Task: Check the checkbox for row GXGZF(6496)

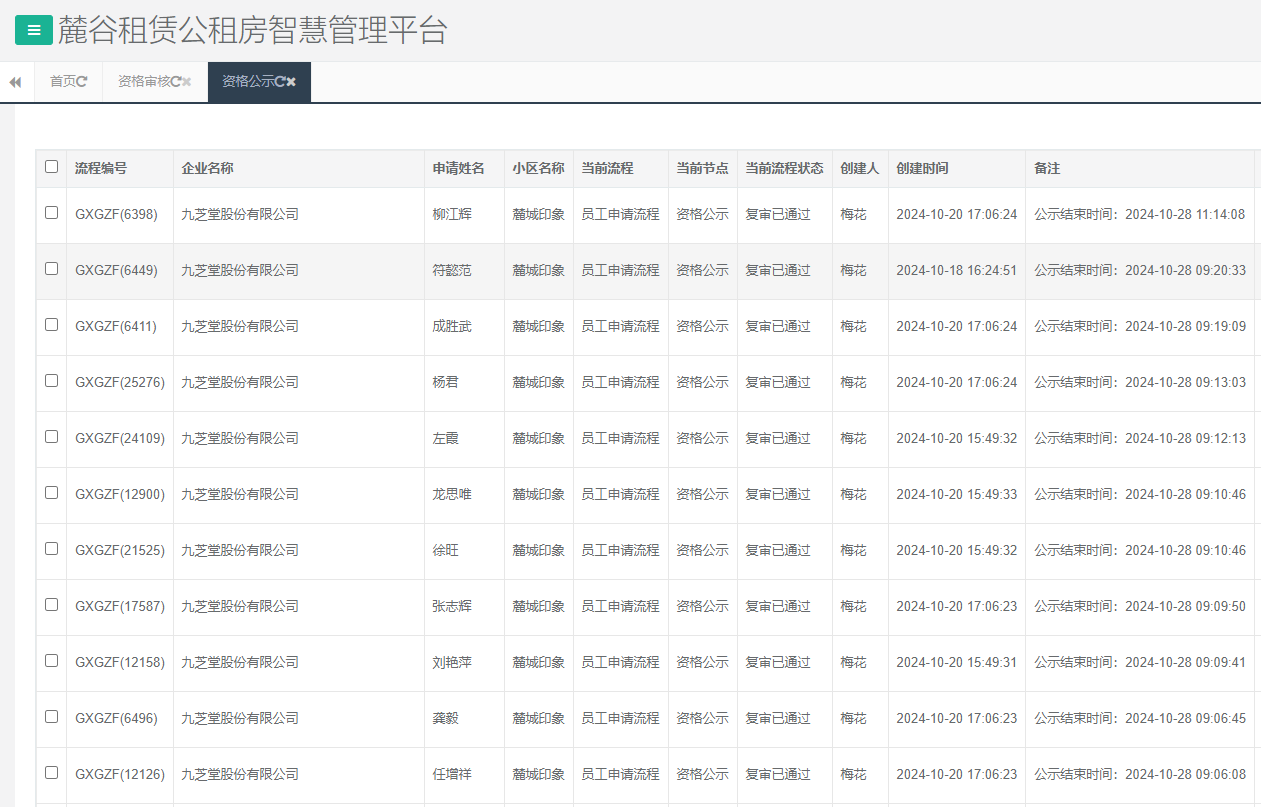Action: point(51,718)
